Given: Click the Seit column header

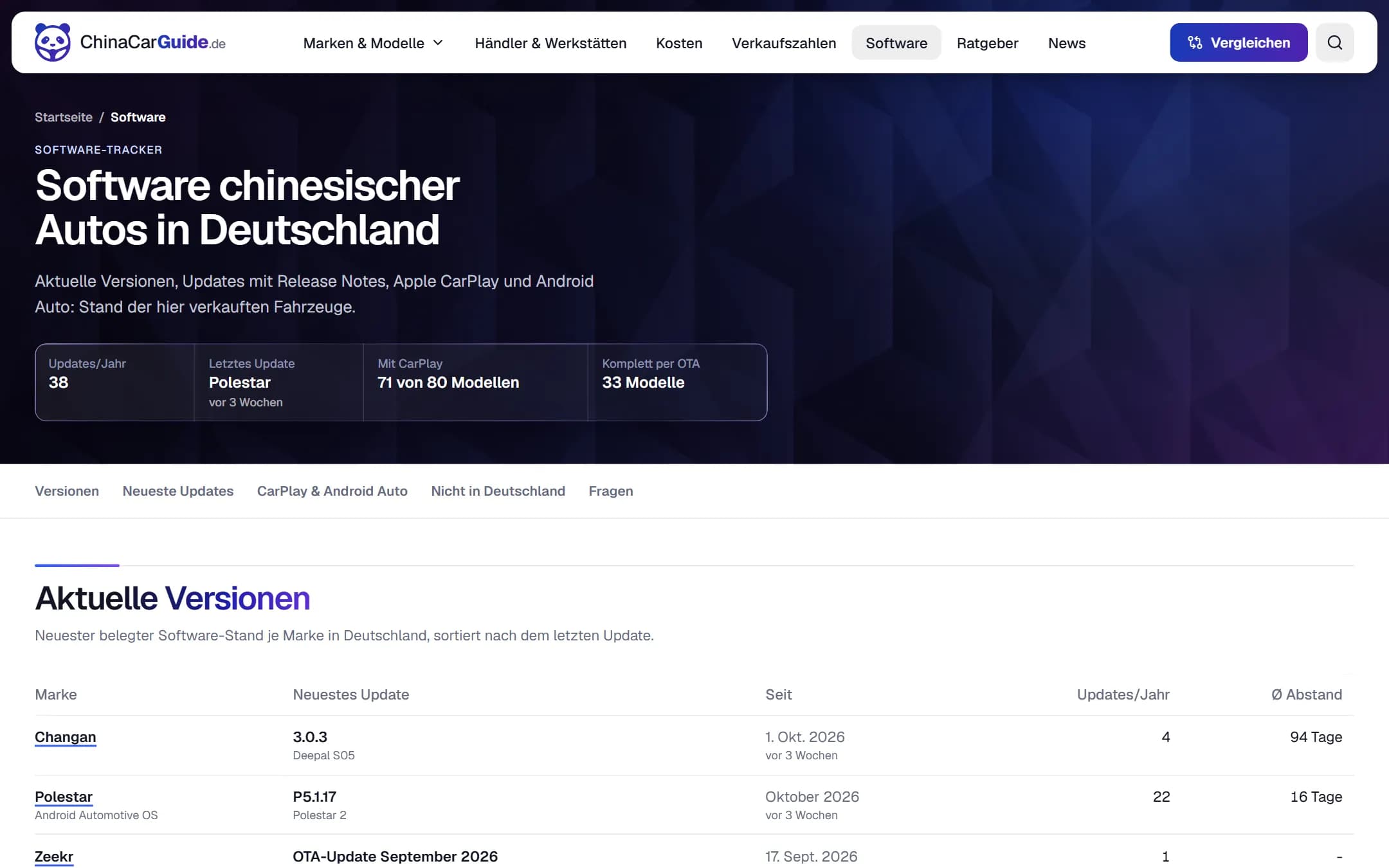Looking at the screenshot, I should click(x=779, y=694).
